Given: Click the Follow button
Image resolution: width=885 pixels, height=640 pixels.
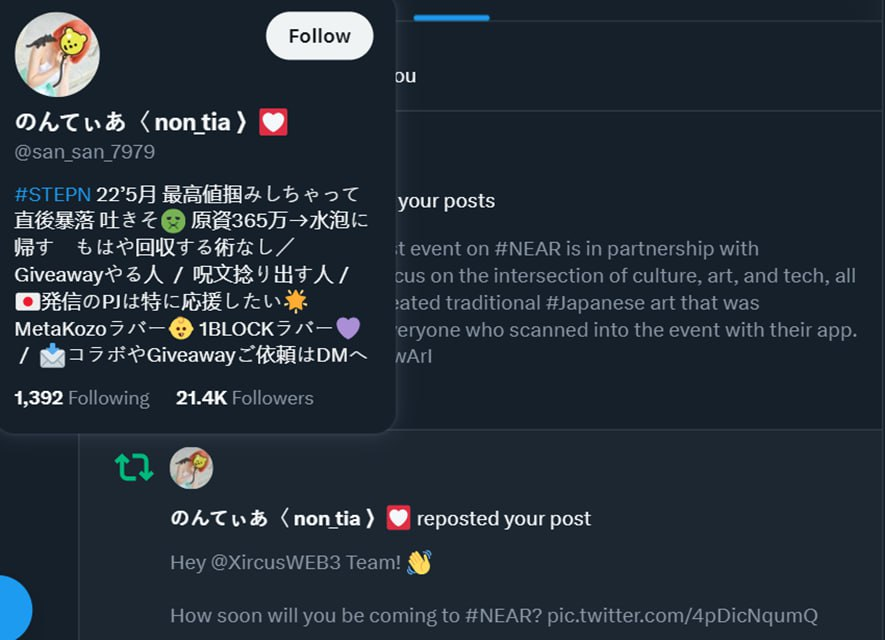Looking at the screenshot, I should click(319, 36).
